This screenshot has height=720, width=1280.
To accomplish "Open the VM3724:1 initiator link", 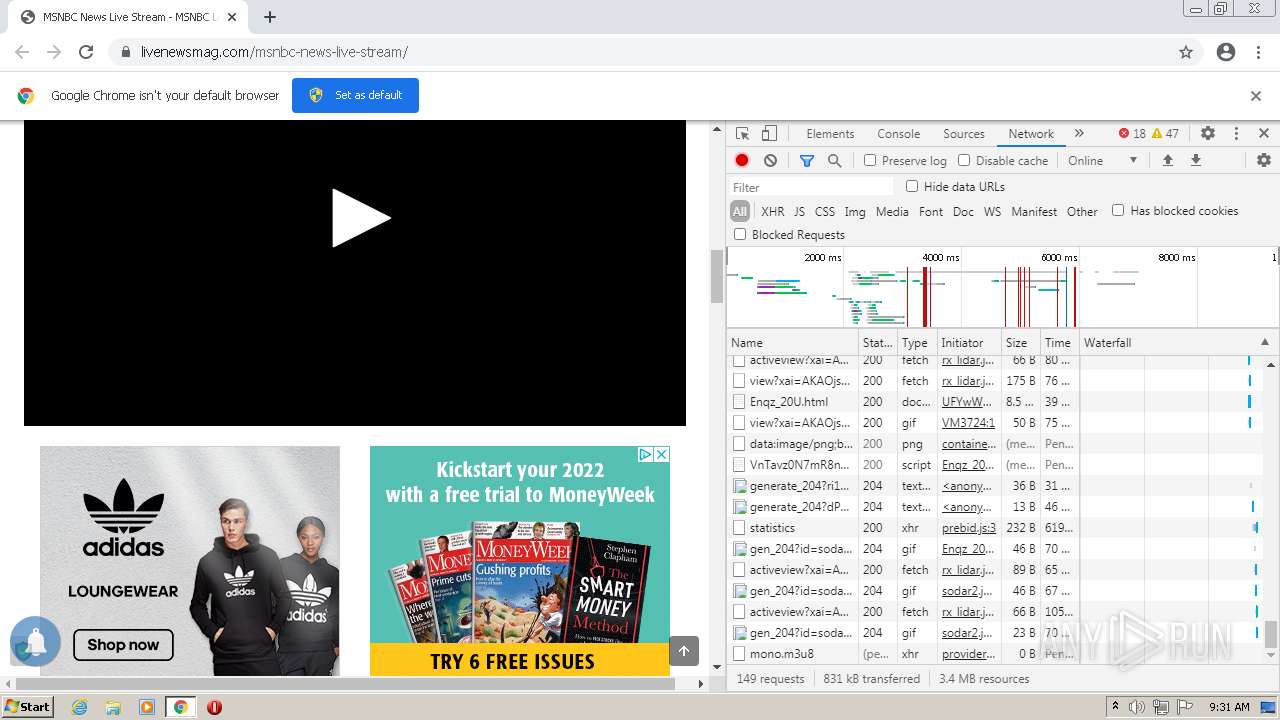I will pos(968,423).
